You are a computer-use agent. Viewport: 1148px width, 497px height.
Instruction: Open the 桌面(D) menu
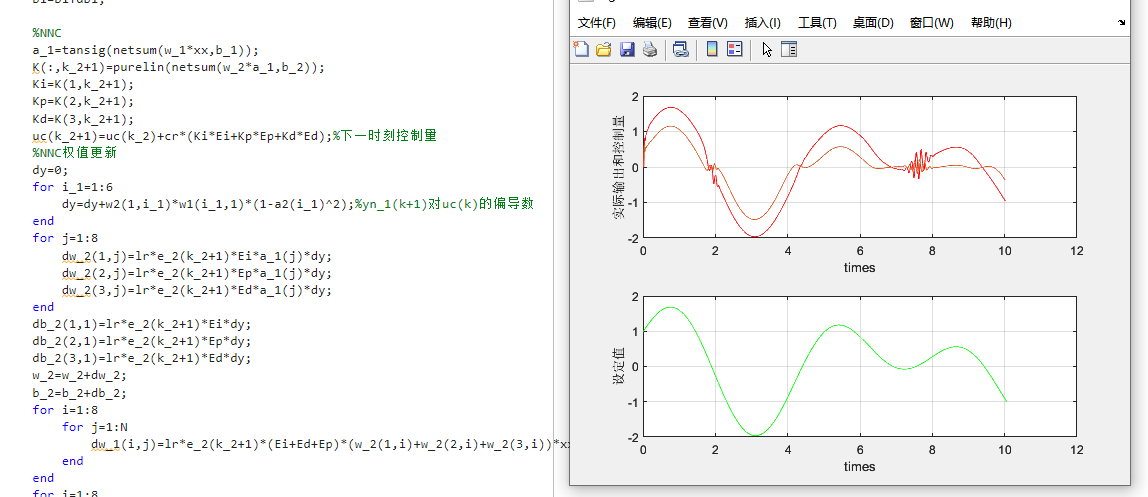click(x=873, y=23)
